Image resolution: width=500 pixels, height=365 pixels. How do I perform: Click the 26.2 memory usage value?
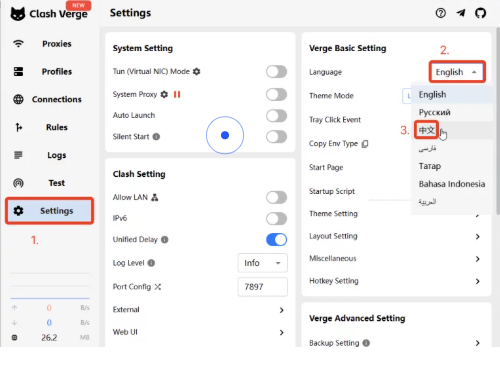pos(49,338)
